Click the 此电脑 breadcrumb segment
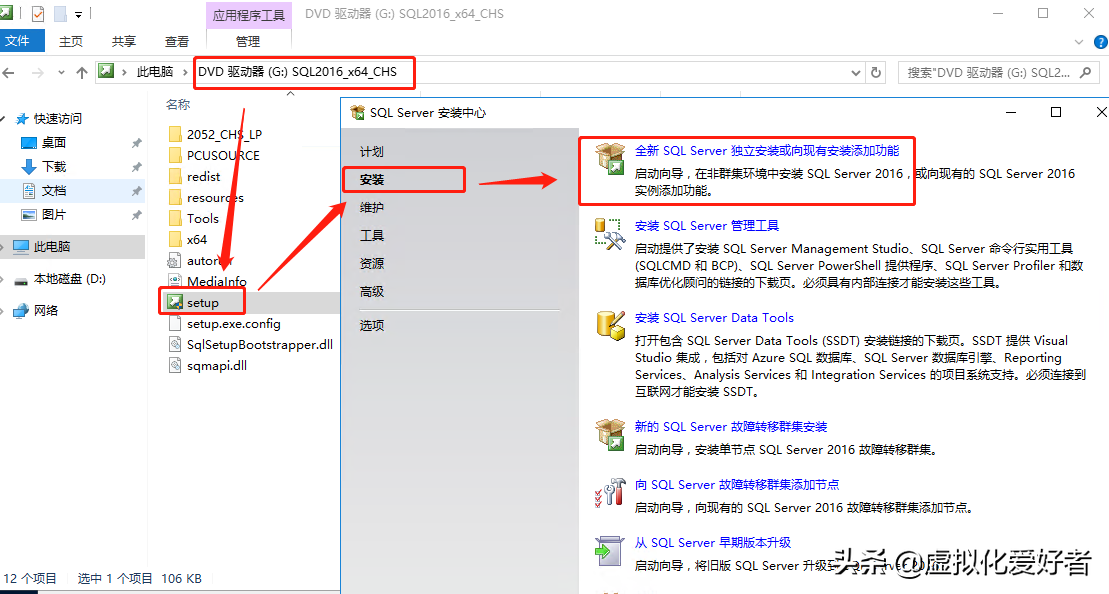 coord(155,71)
